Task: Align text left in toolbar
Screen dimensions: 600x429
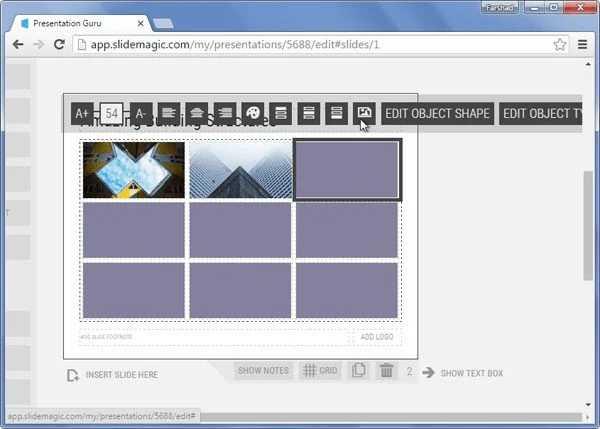Action: point(169,113)
